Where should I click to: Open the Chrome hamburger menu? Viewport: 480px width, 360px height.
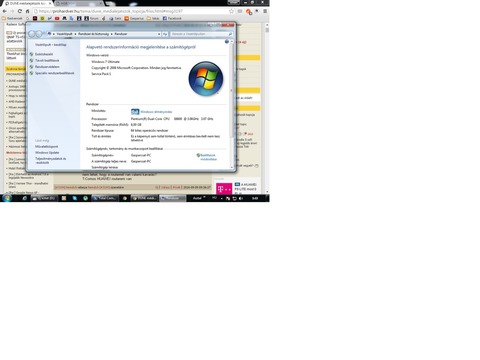(x=265, y=11)
